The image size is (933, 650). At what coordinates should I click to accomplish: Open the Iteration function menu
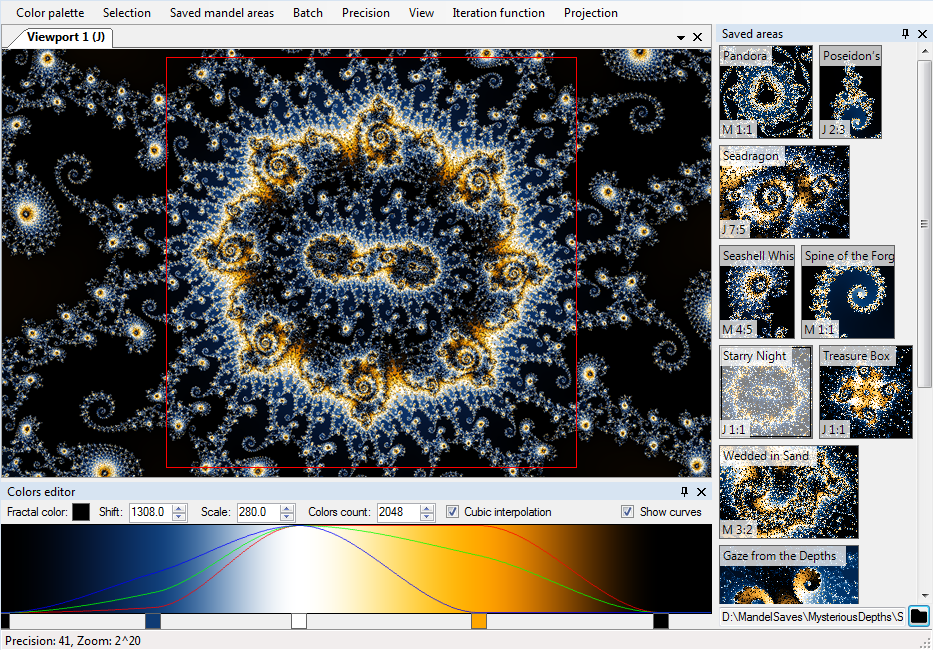(x=498, y=13)
